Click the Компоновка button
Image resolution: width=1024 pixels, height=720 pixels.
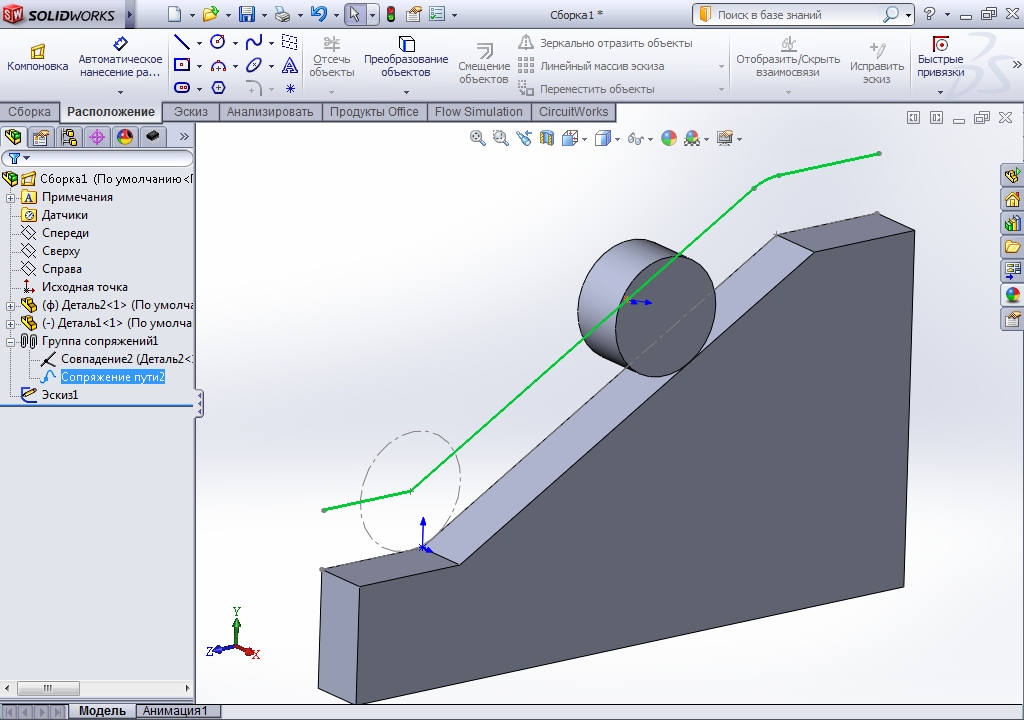click(x=38, y=58)
